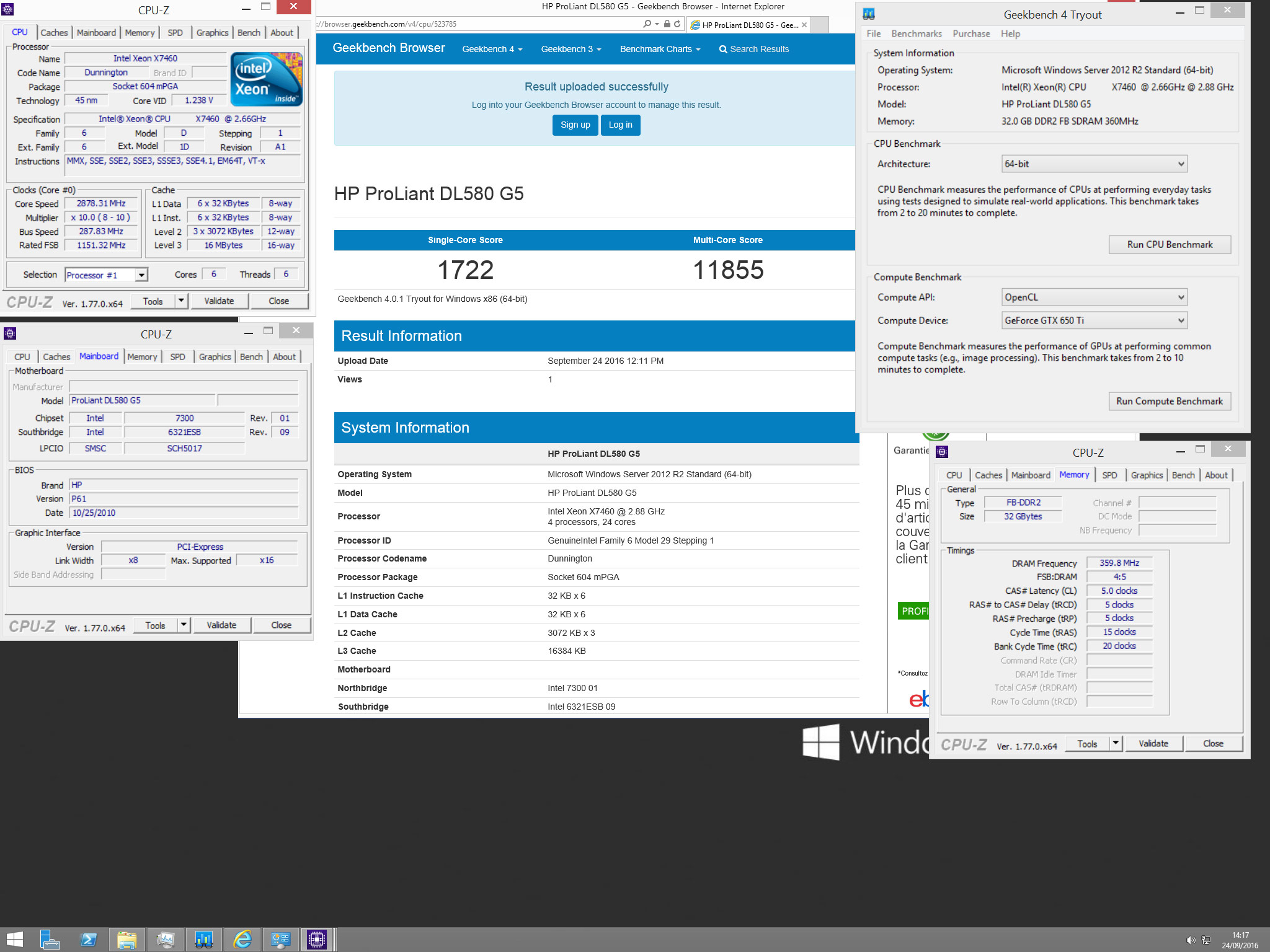
Task: Click the DRAM Frequency 359.8 MHz value
Action: 1119,563
